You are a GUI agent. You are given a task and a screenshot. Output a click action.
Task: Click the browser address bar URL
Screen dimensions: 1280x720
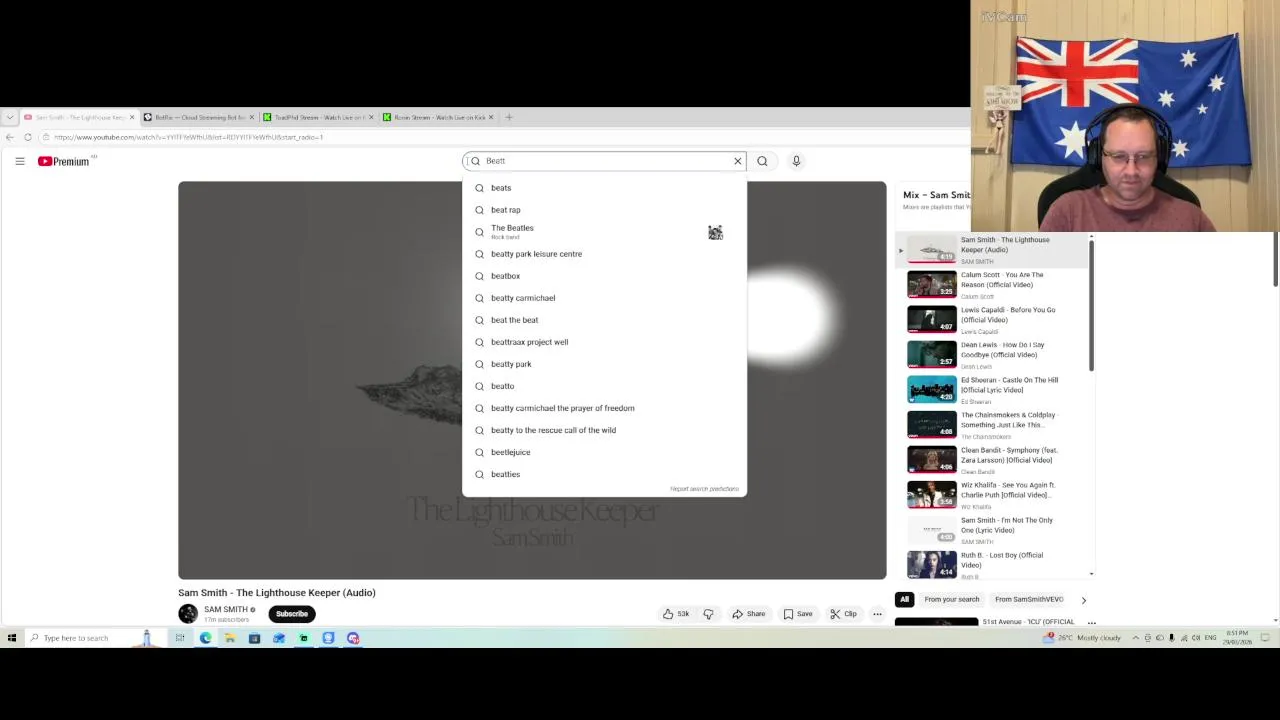tap(190, 137)
